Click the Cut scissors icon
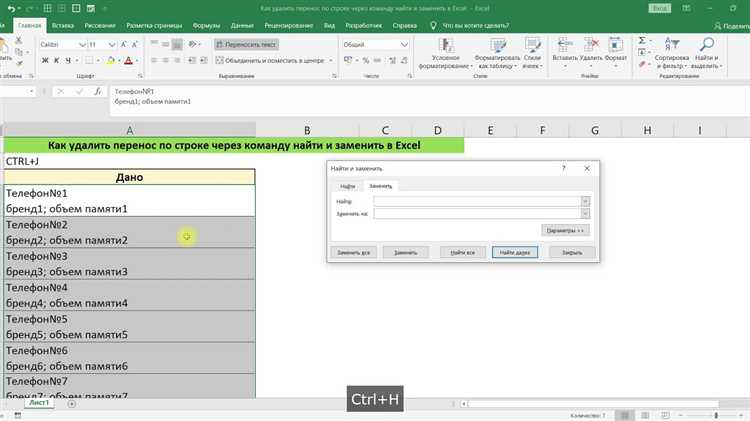The image size is (750, 421). tap(19, 41)
